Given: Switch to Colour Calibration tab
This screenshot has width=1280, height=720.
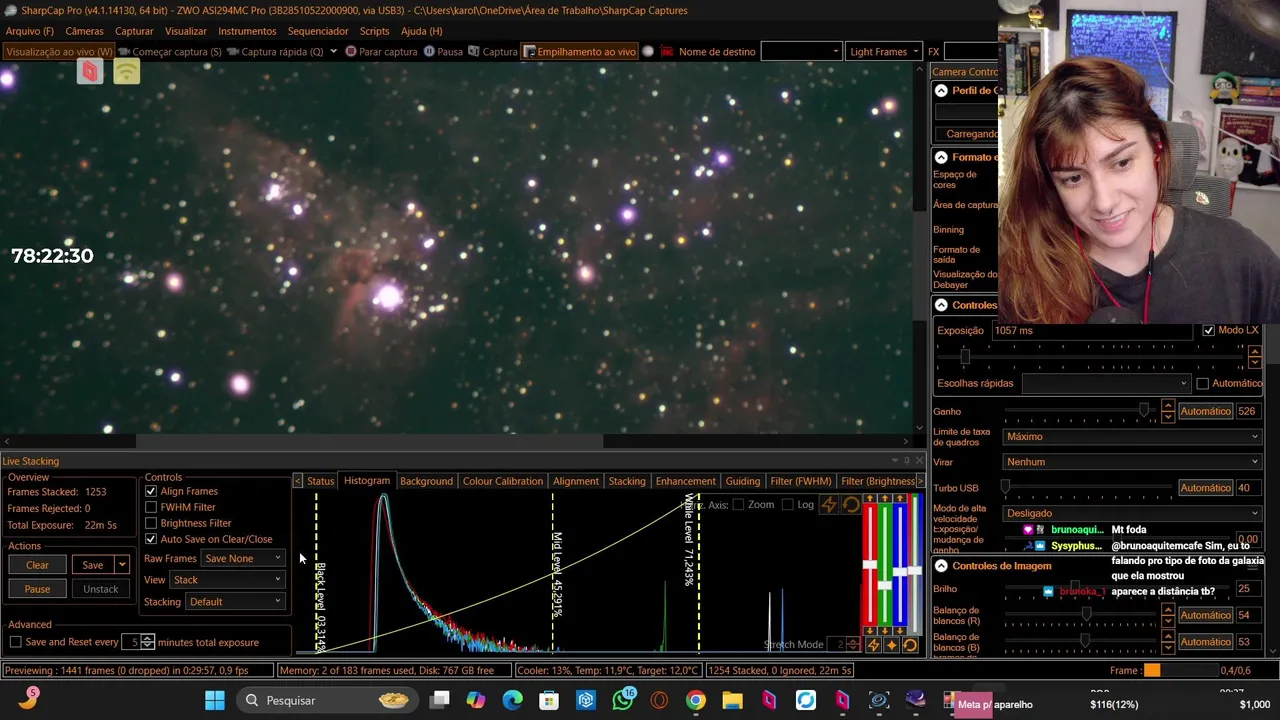Looking at the screenshot, I should coord(503,481).
